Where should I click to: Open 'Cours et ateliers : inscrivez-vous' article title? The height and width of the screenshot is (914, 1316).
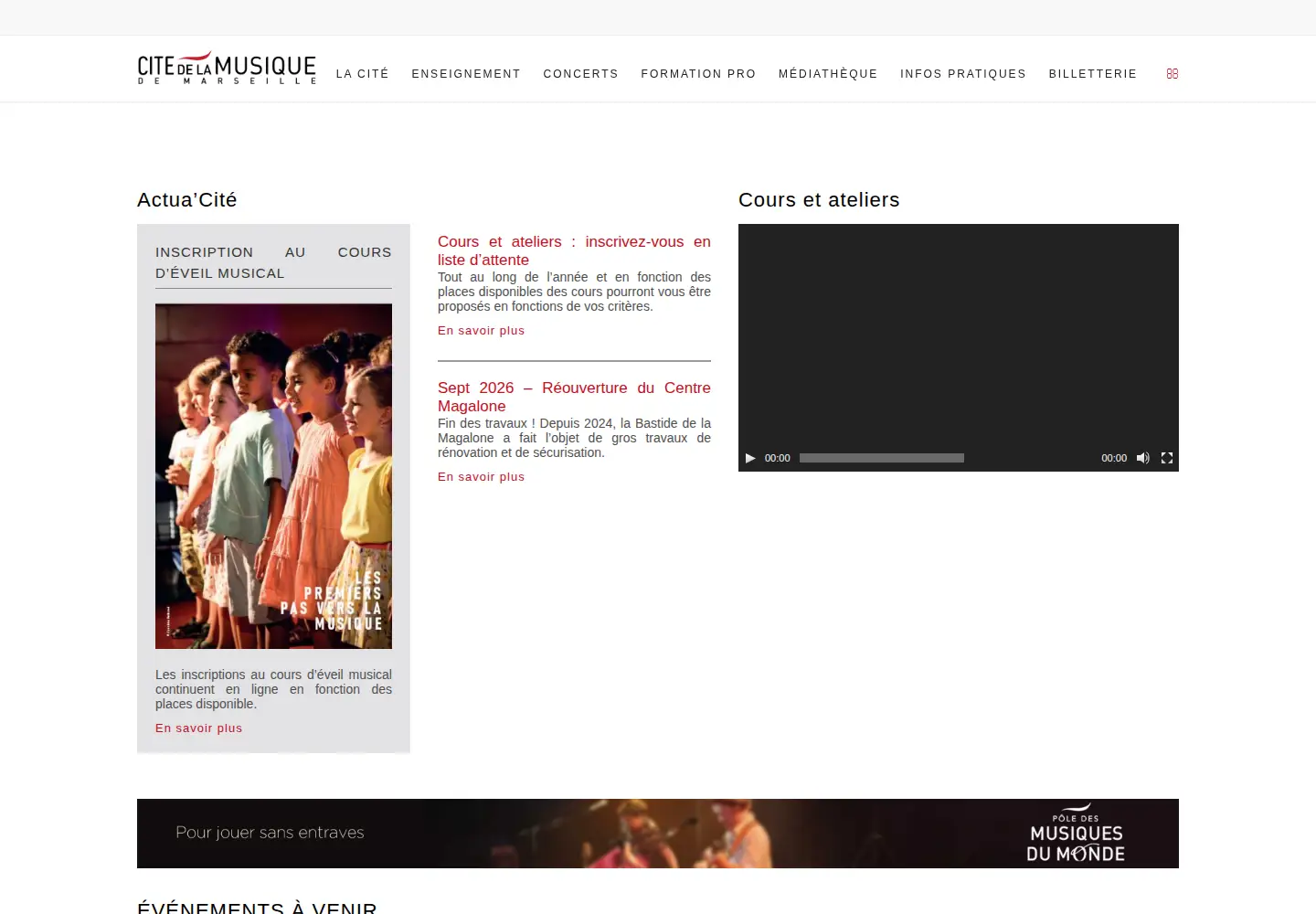coord(574,250)
